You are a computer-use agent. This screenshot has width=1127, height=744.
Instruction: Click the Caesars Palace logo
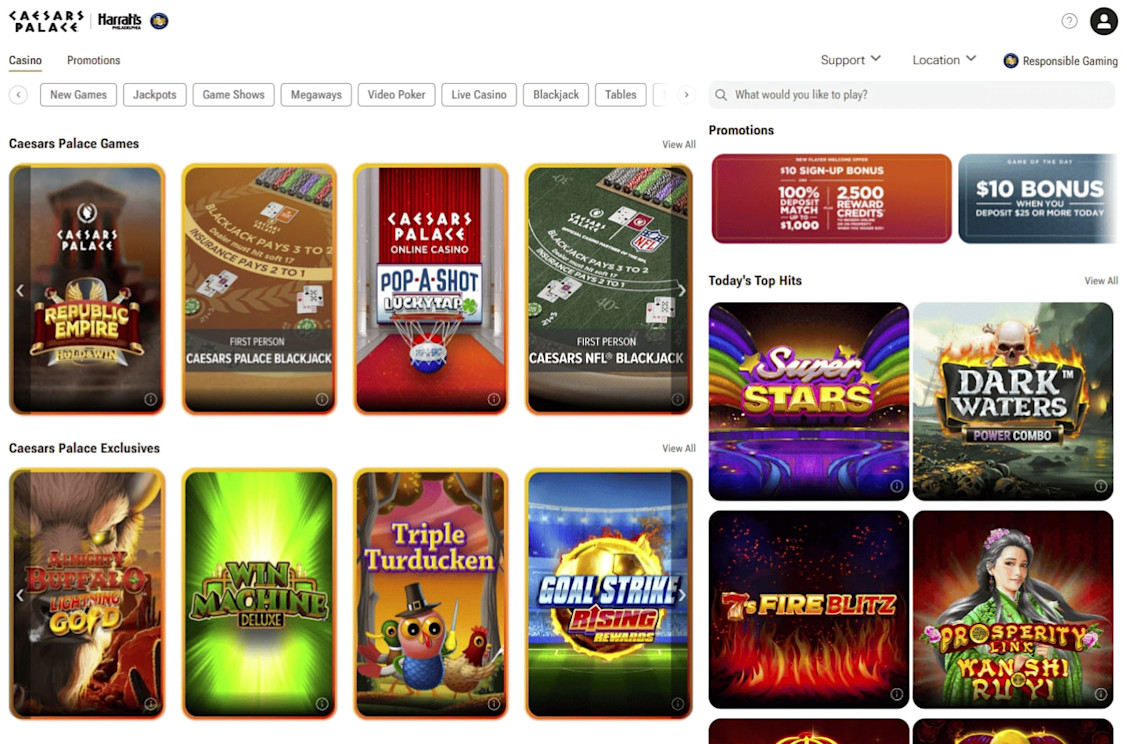pos(47,21)
